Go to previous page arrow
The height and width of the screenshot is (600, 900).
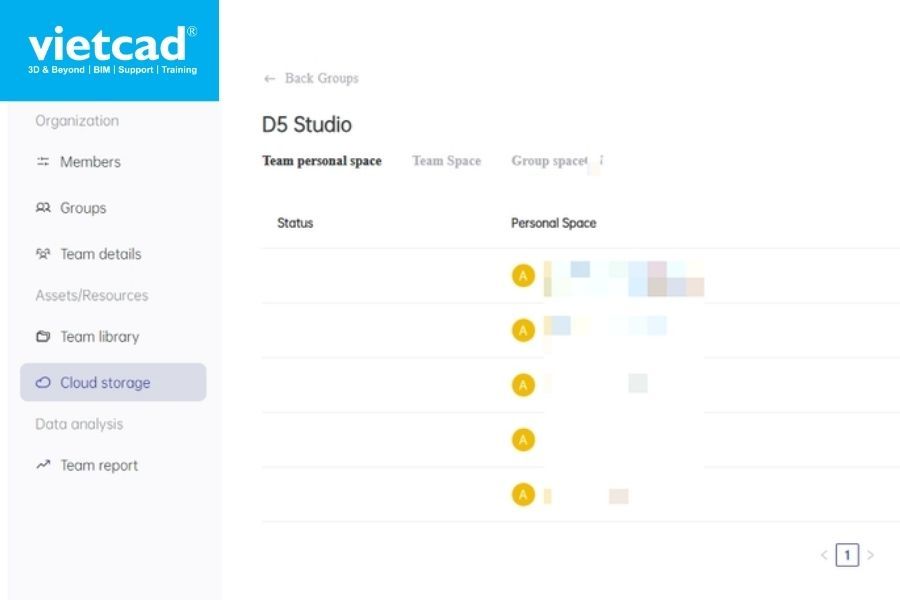click(x=824, y=555)
